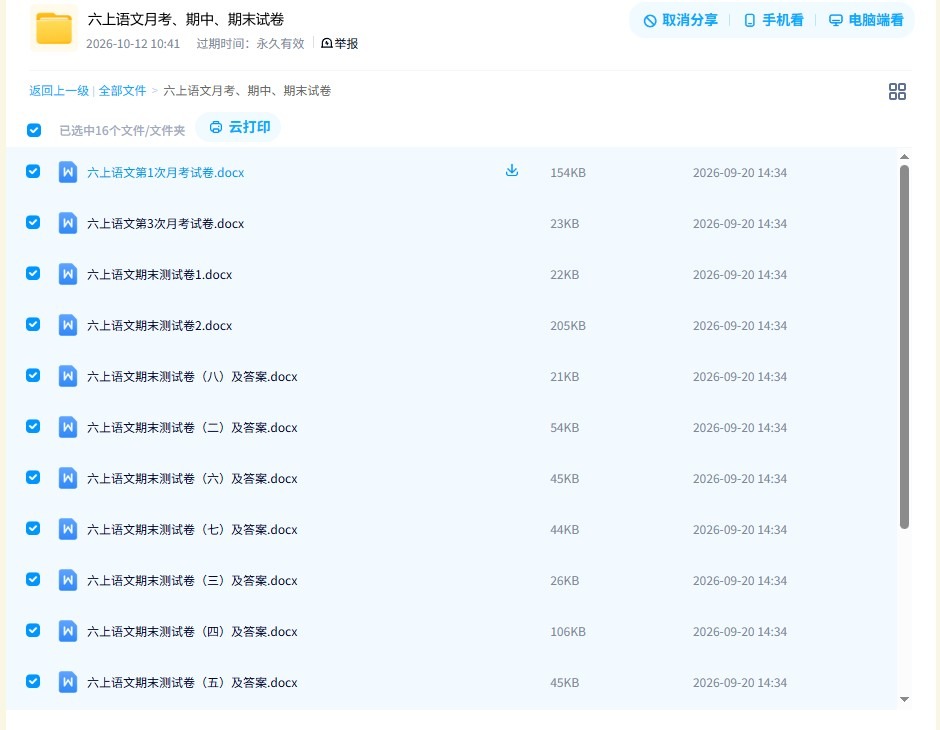Uncheck 期末测试卷（四）及答案 checkbox
Viewport: 940px width, 730px height.
(33, 630)
